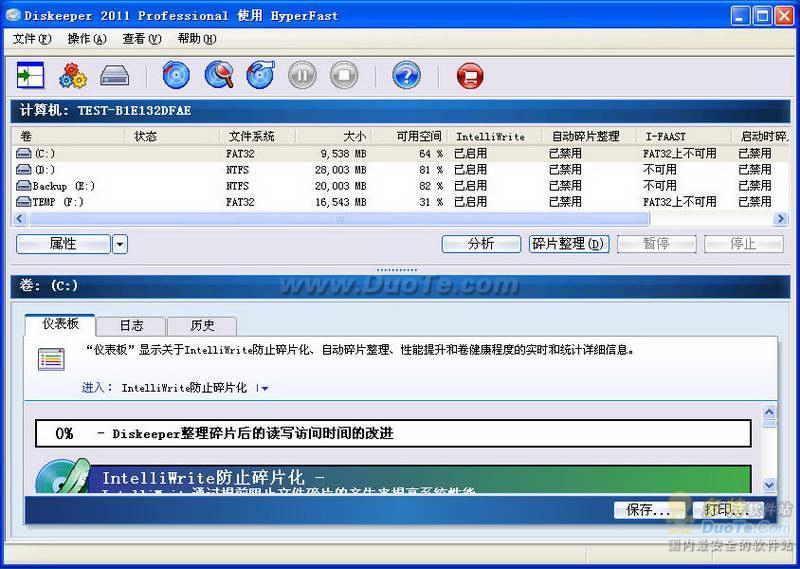
Task: Switch to the 仪表板 tab
Action: (x=60, y=324)
